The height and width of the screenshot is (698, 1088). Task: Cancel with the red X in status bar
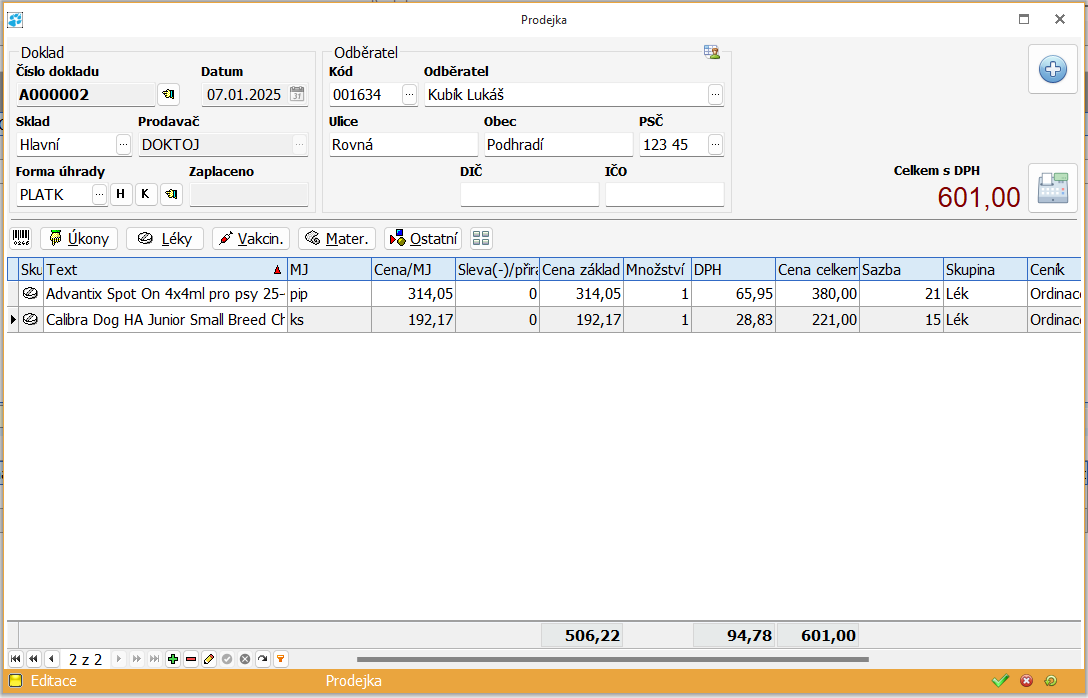coord(1026,681)
